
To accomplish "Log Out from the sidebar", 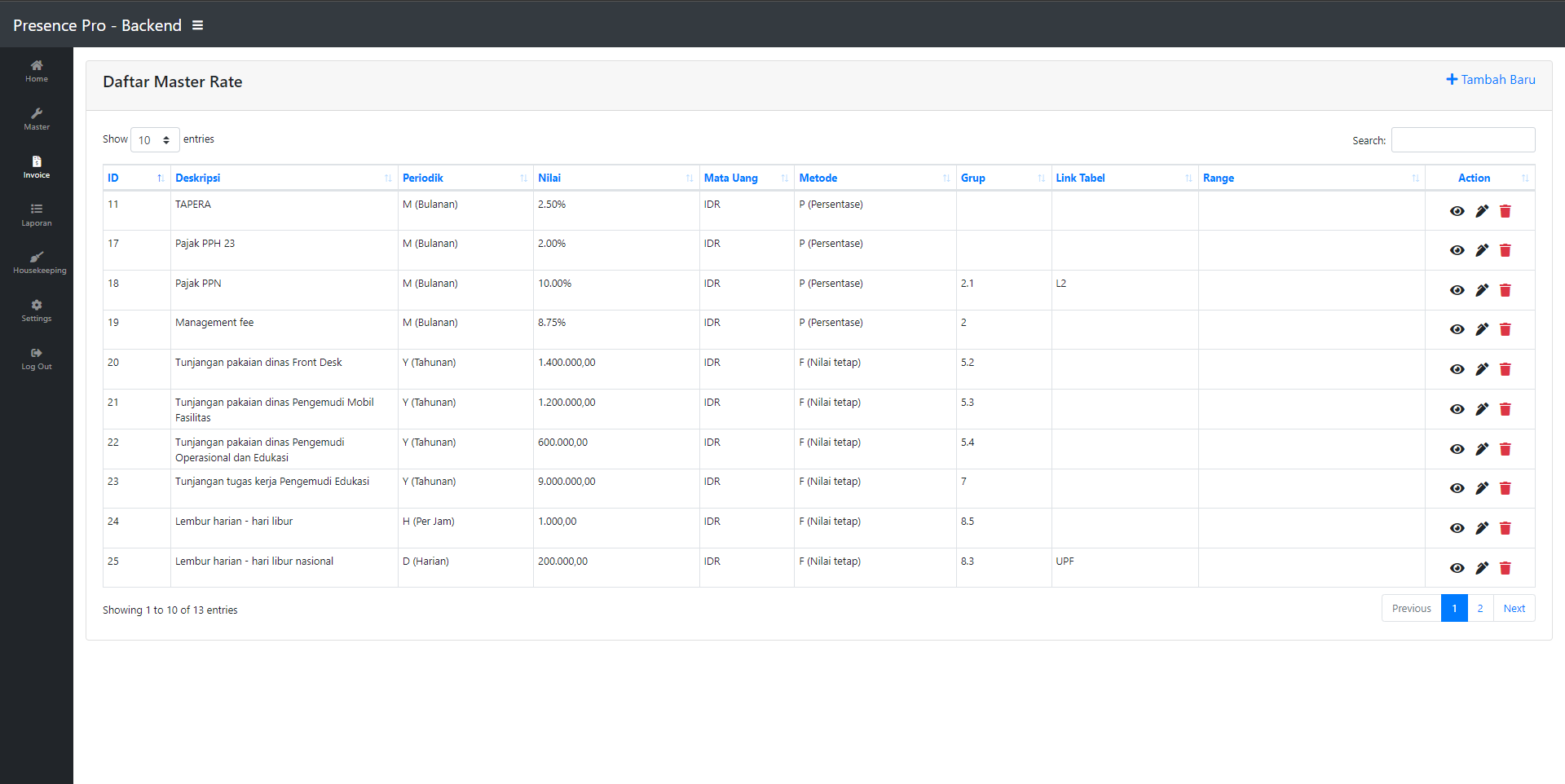I will click(37, 359).
